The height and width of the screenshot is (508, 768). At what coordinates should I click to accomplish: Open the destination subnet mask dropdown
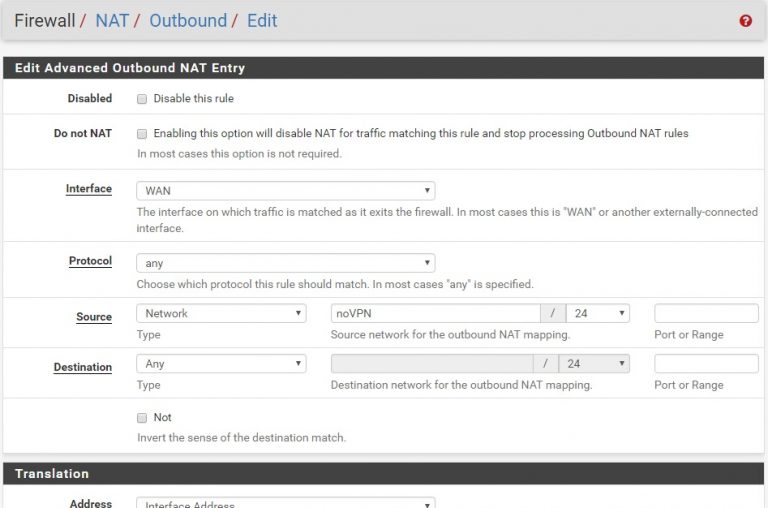click(594, 364)
